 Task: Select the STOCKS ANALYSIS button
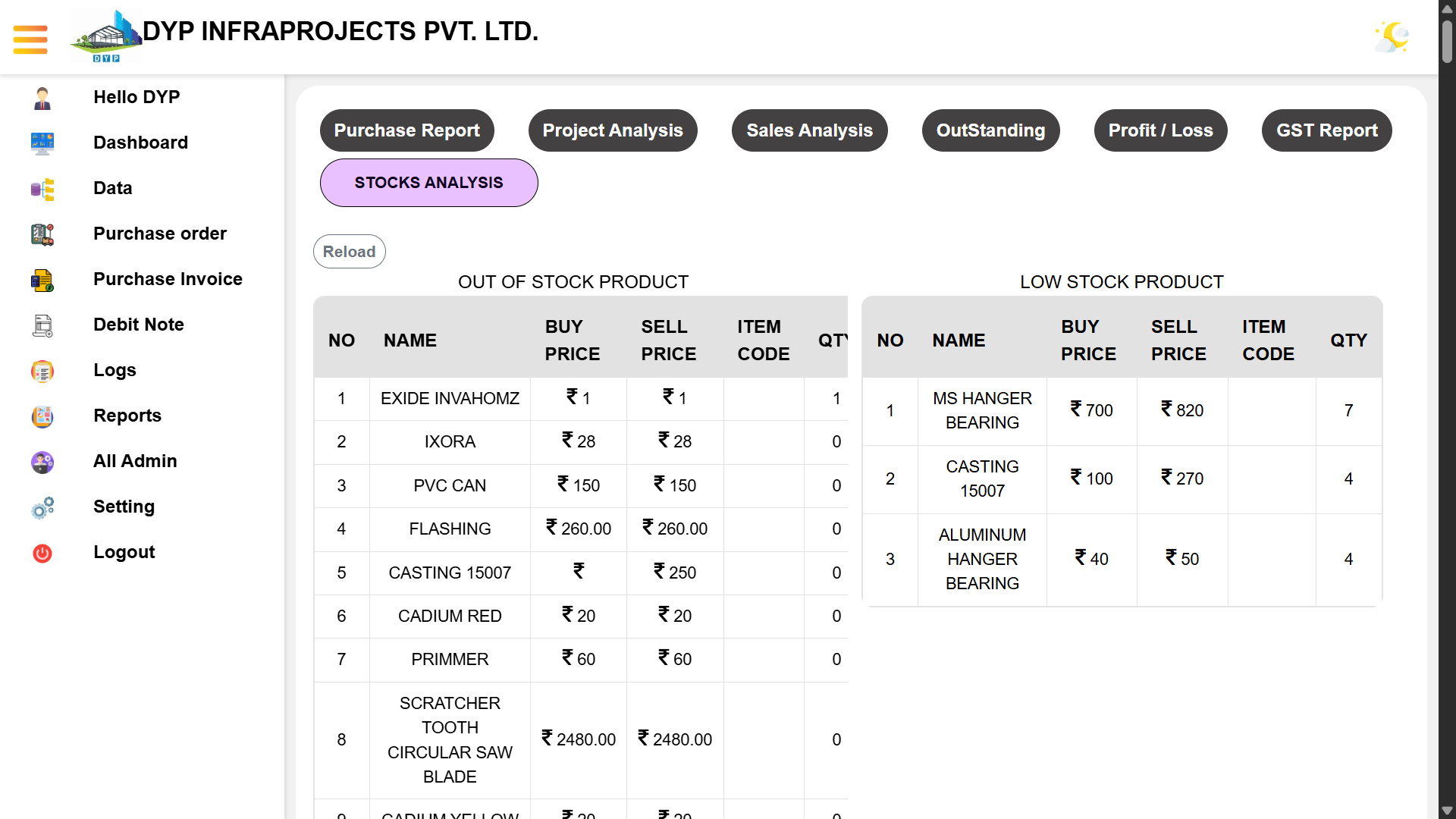[x=429, y=183]
